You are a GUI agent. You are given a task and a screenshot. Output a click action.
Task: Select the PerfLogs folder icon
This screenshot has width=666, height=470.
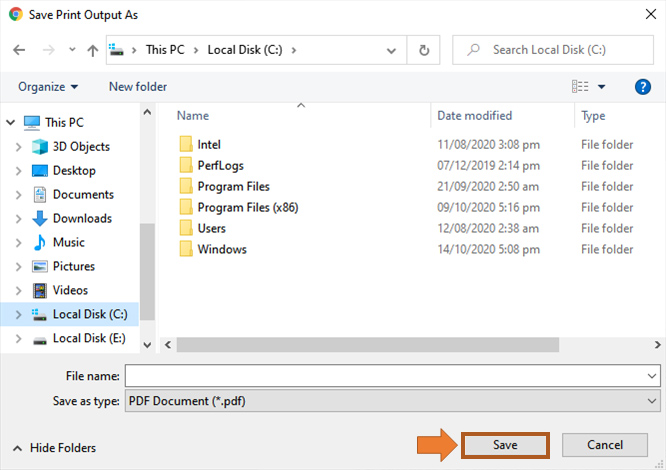click(186, 165)
